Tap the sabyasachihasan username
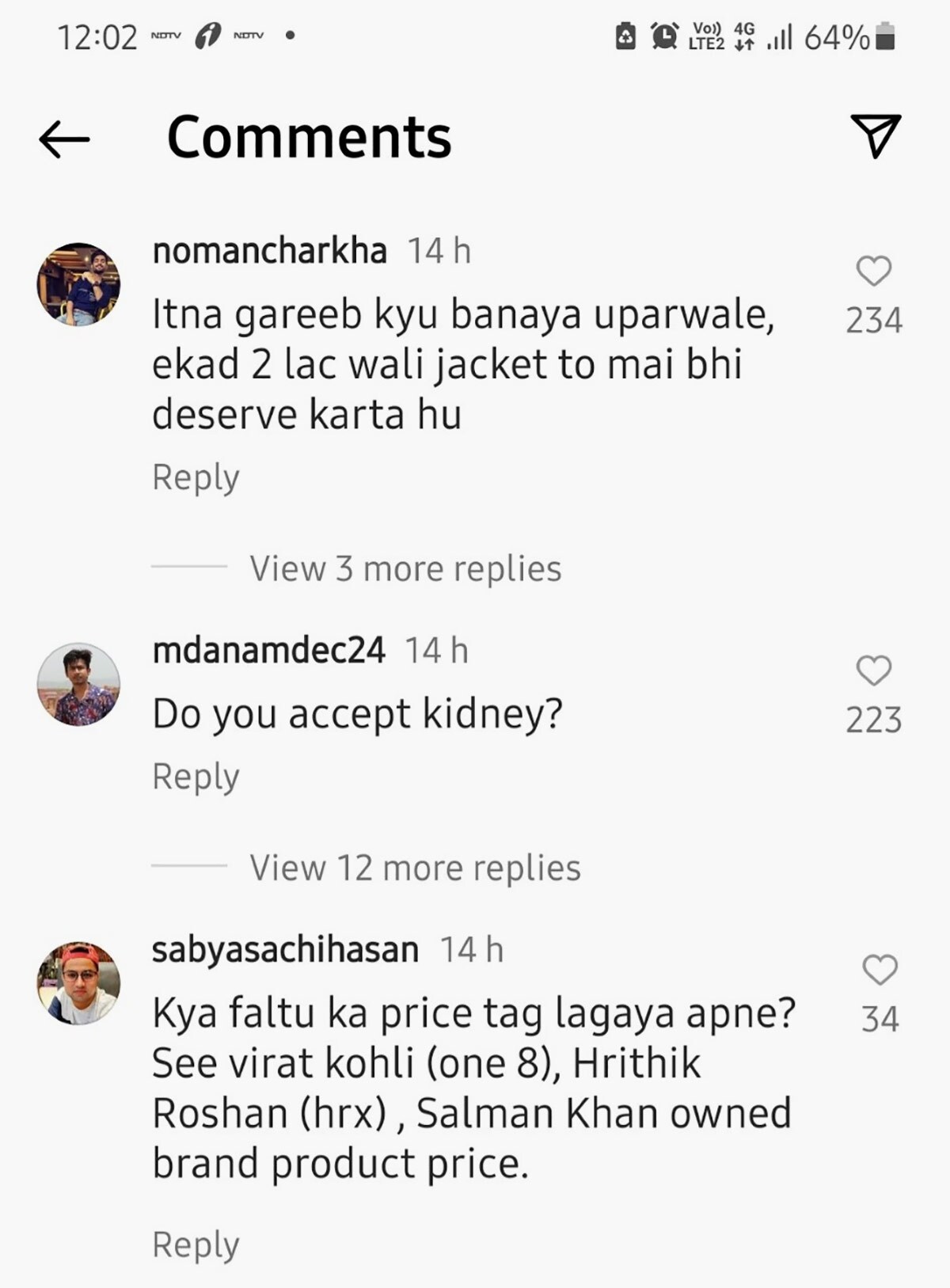Viewport: 950px width, 1288px height. (x=285, y=950)
